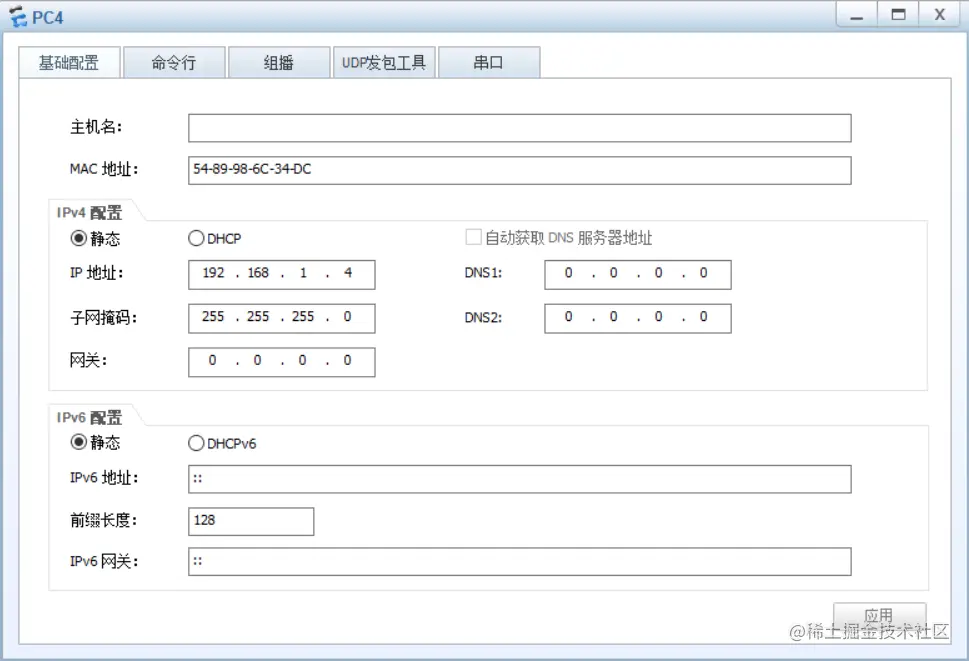Open the 组播 tab

pos(279,62)
